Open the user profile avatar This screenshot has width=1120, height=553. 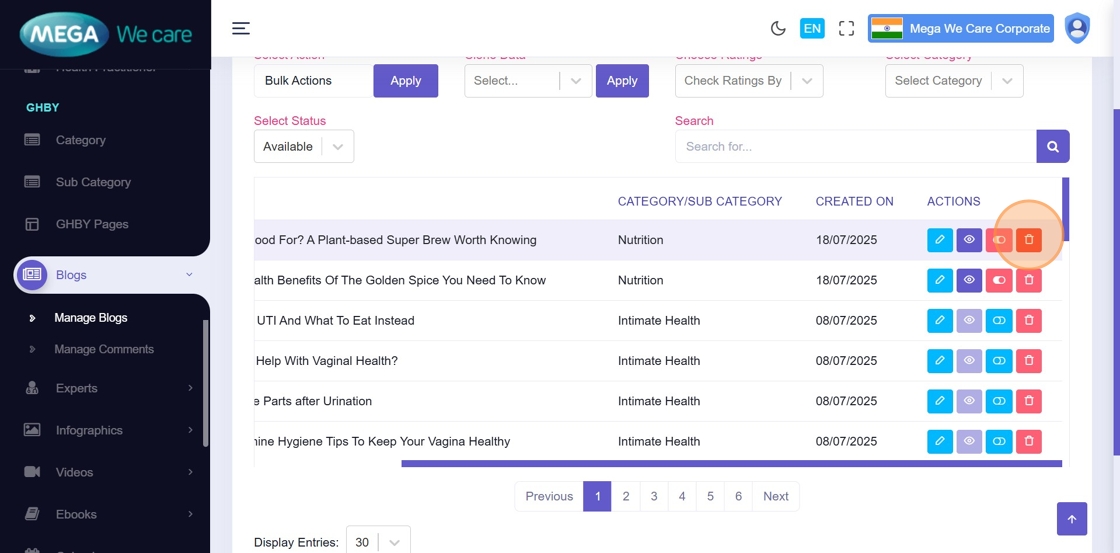point(1077,28)
